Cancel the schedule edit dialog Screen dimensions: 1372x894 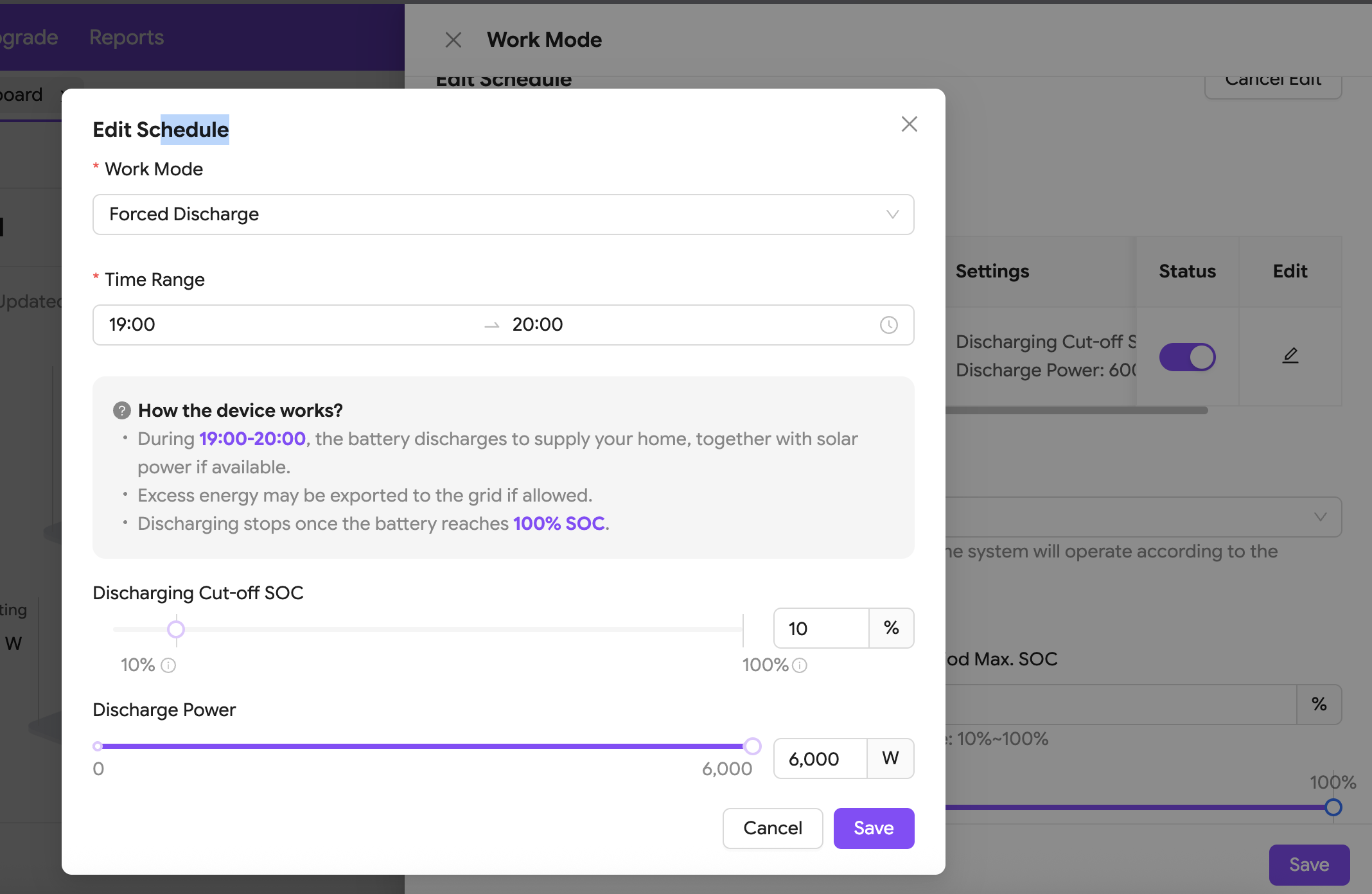tap(773, 828)
